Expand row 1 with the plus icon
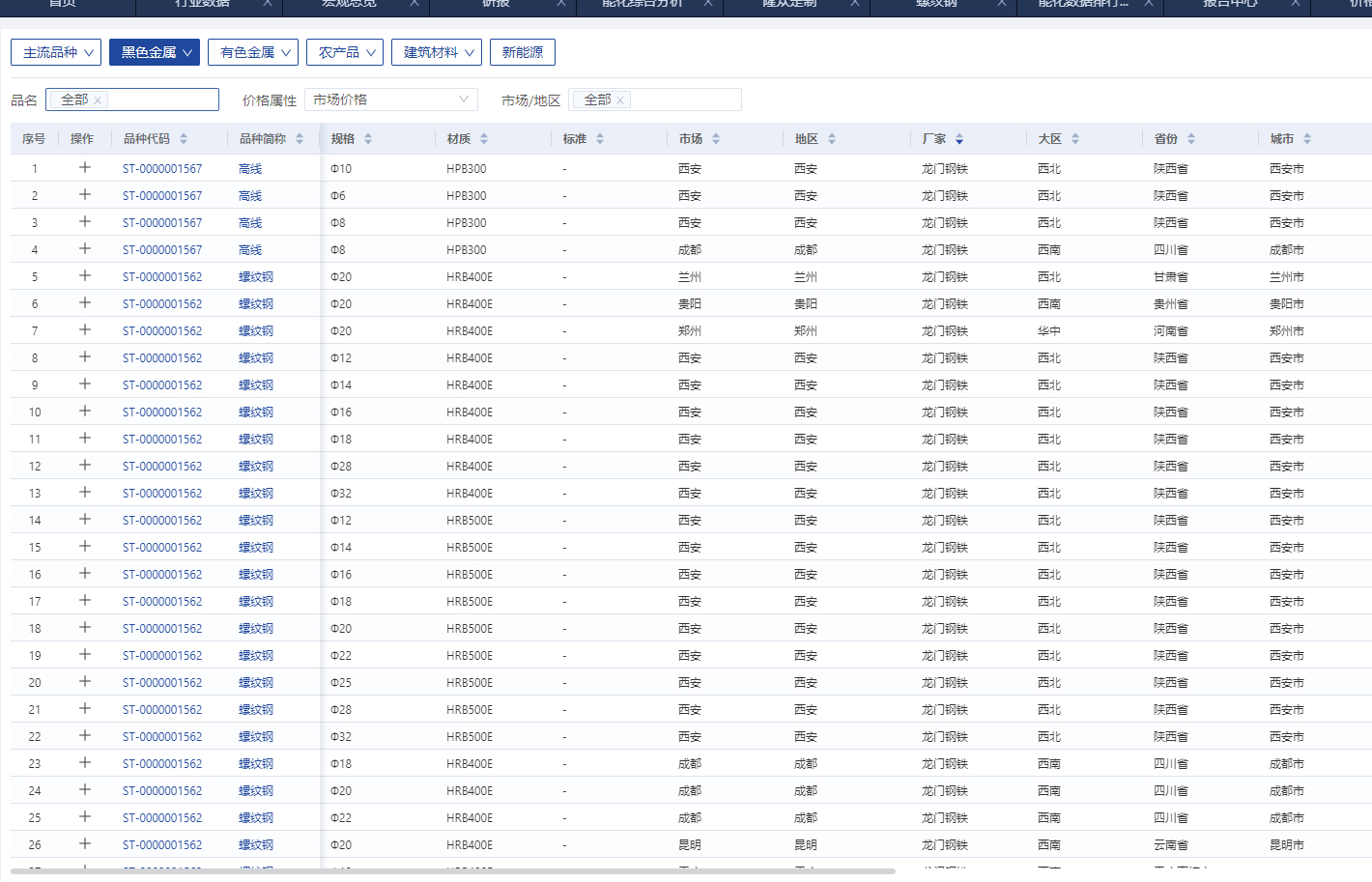 (x=85, y=168)
